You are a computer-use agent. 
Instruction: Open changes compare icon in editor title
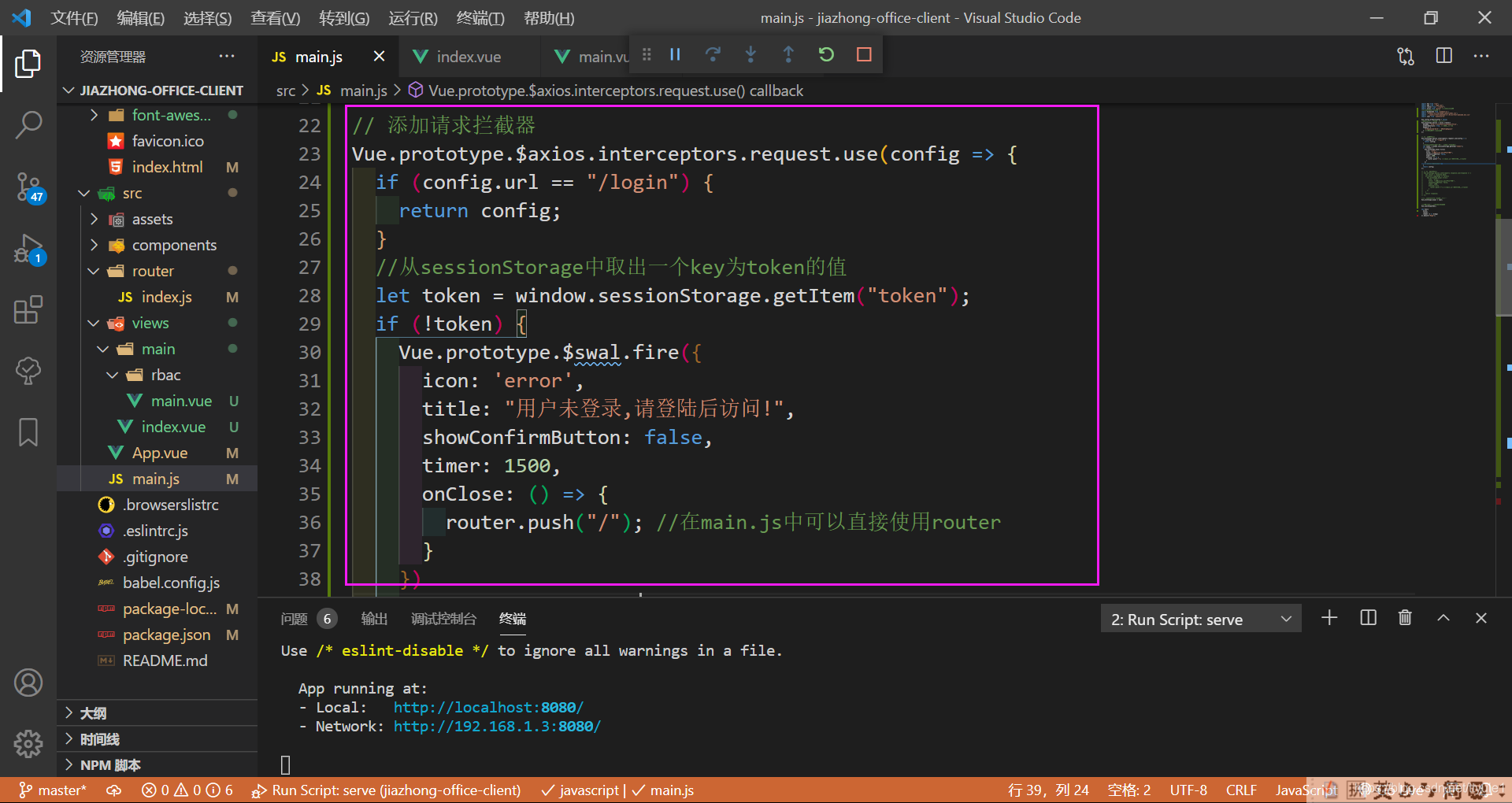1406,56
